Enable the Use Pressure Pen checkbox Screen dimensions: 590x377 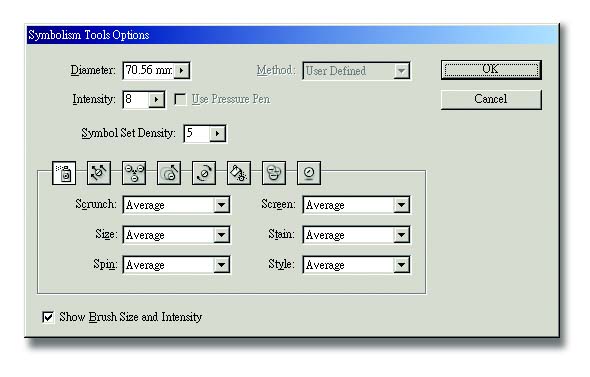pos(181,99)
